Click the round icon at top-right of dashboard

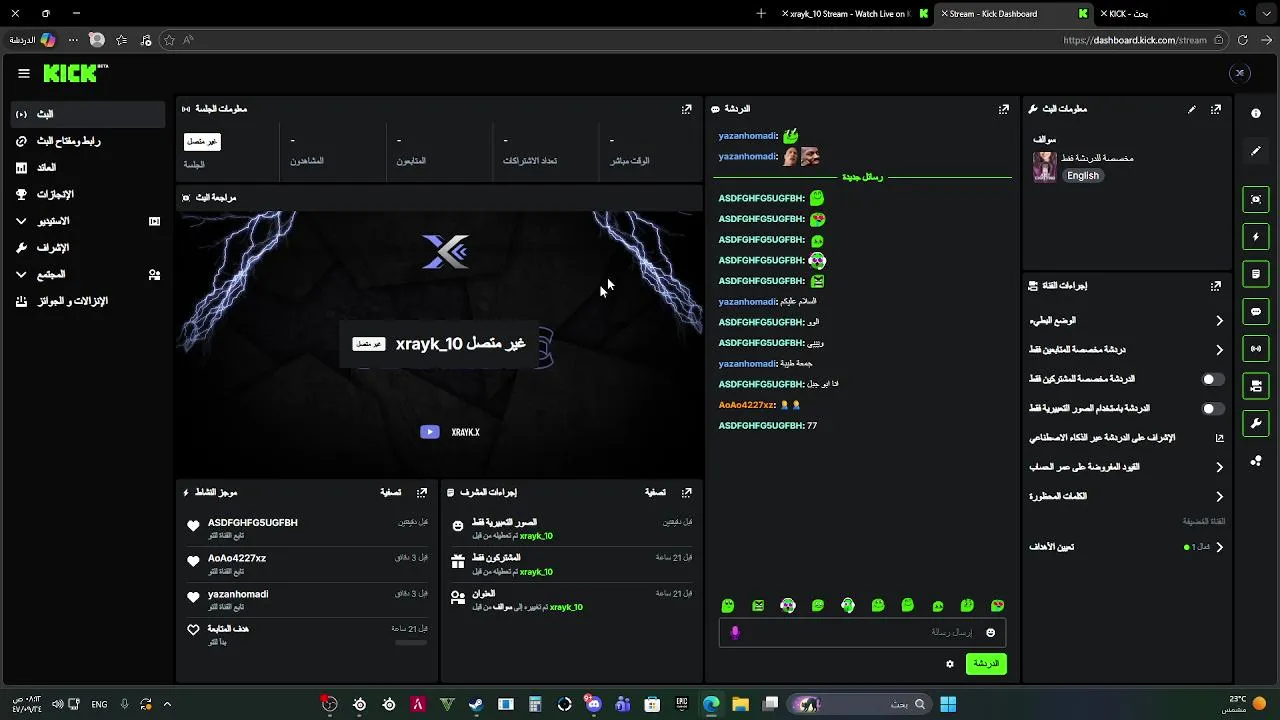point(1240,73)
